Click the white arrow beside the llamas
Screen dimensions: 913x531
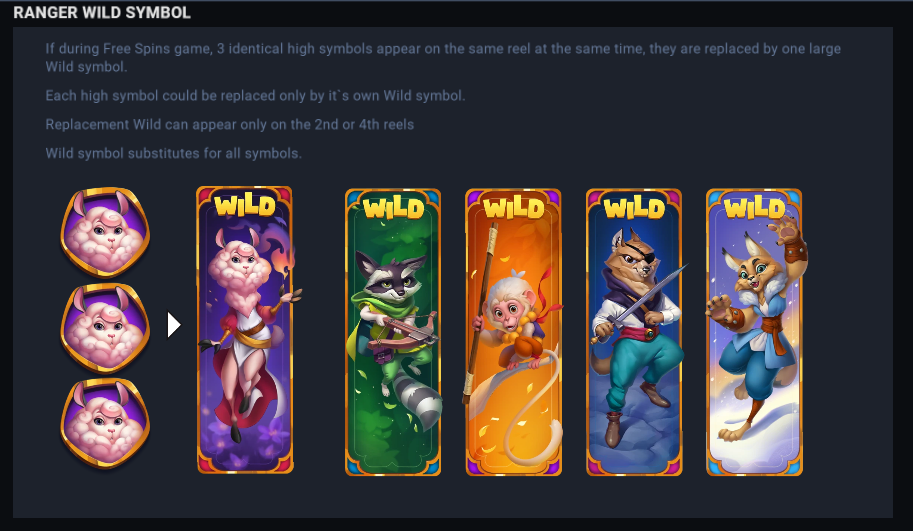click(x=174, y=325)
